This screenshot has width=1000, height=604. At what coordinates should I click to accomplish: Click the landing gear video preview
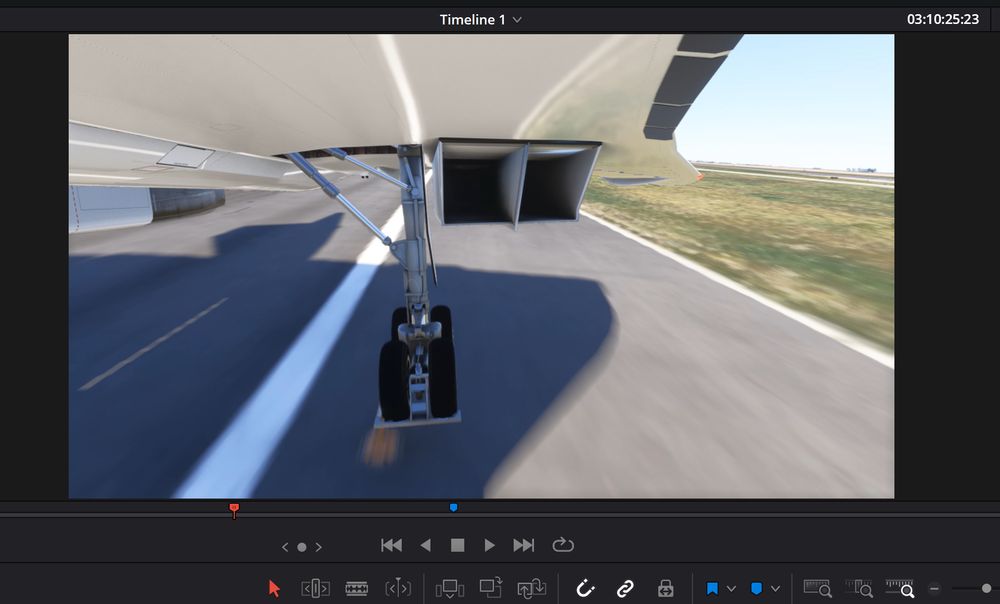[x=482, y=267]
